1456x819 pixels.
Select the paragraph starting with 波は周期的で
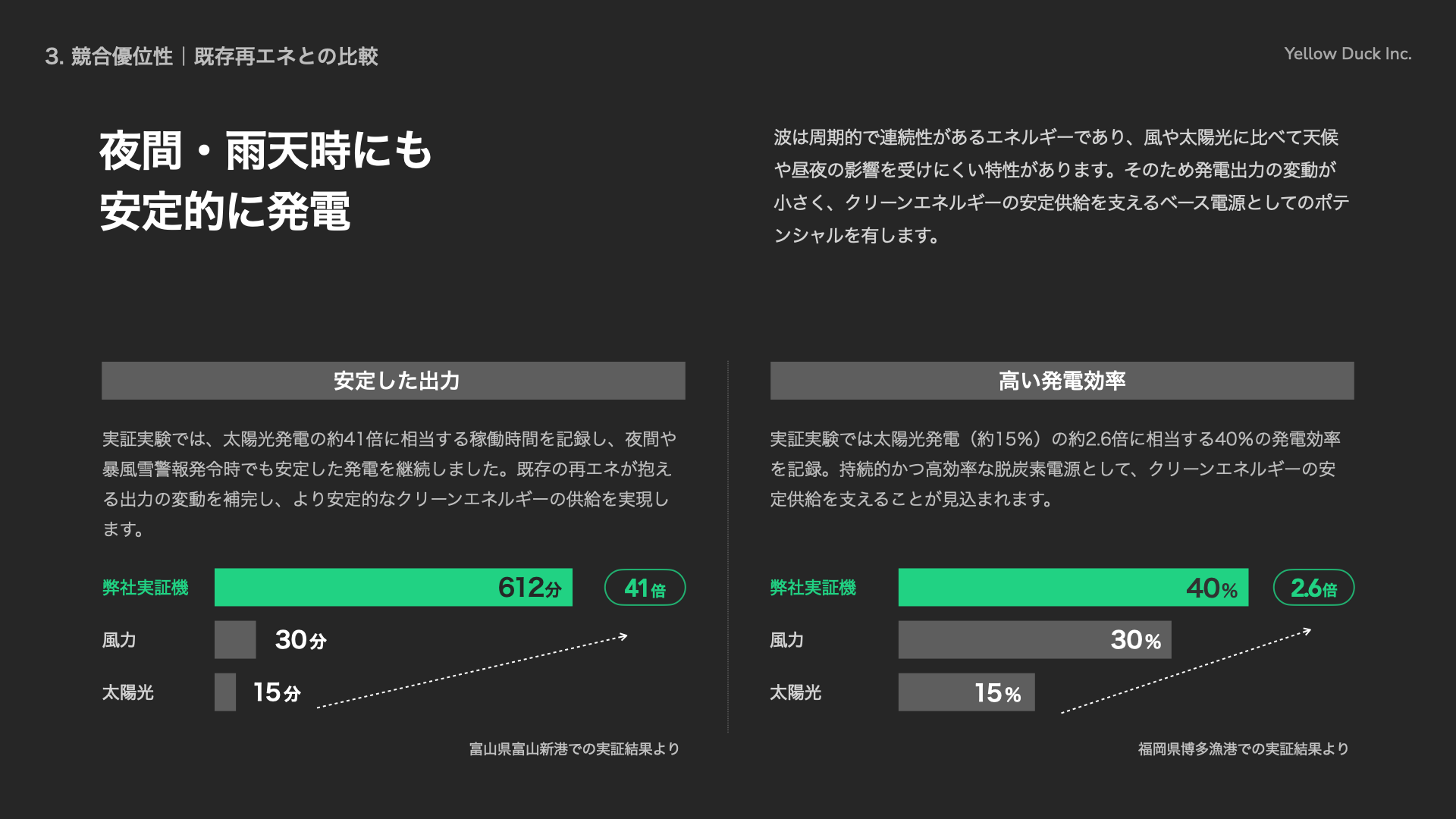click(x=1060, y=187)
